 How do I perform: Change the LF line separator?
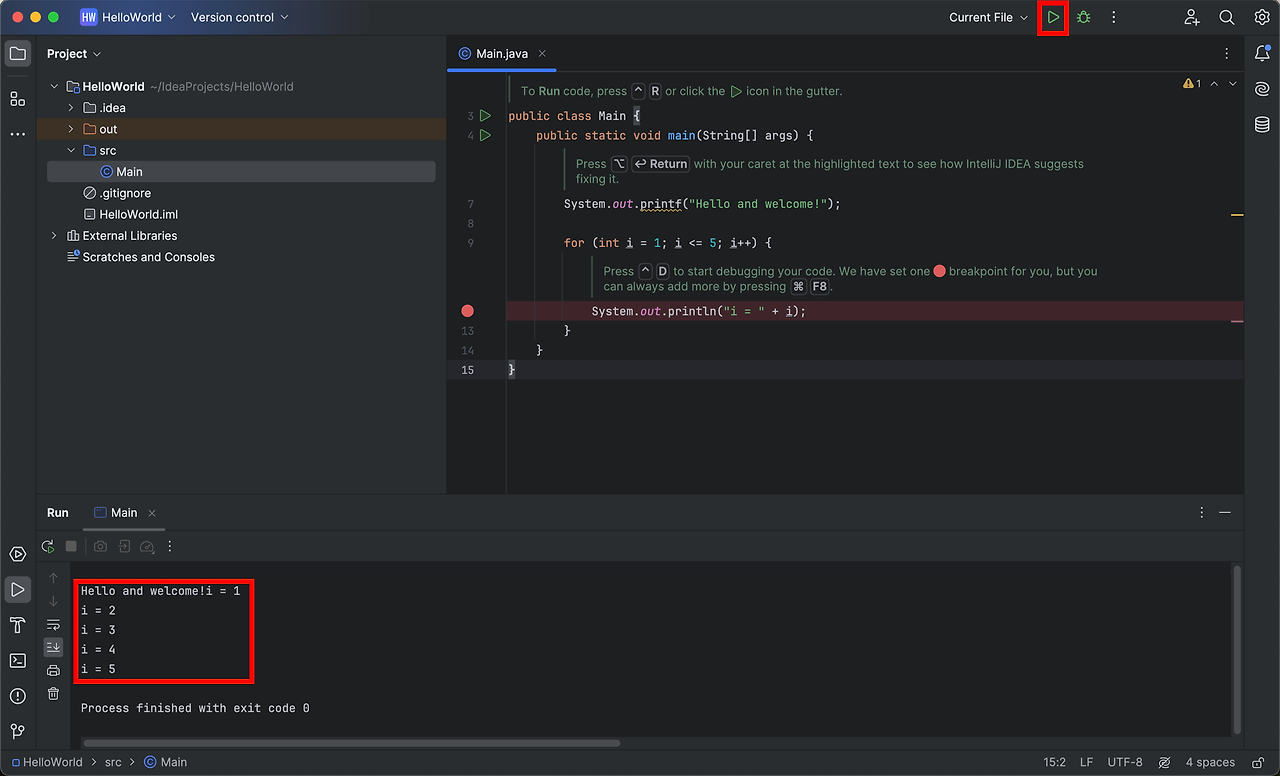coord(1086,762)
